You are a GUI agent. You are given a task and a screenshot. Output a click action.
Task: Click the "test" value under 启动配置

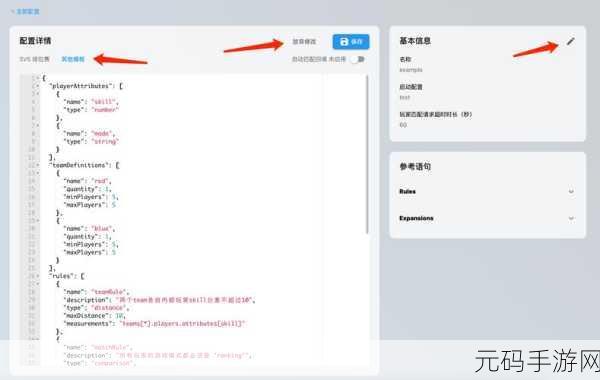point(404,98)
